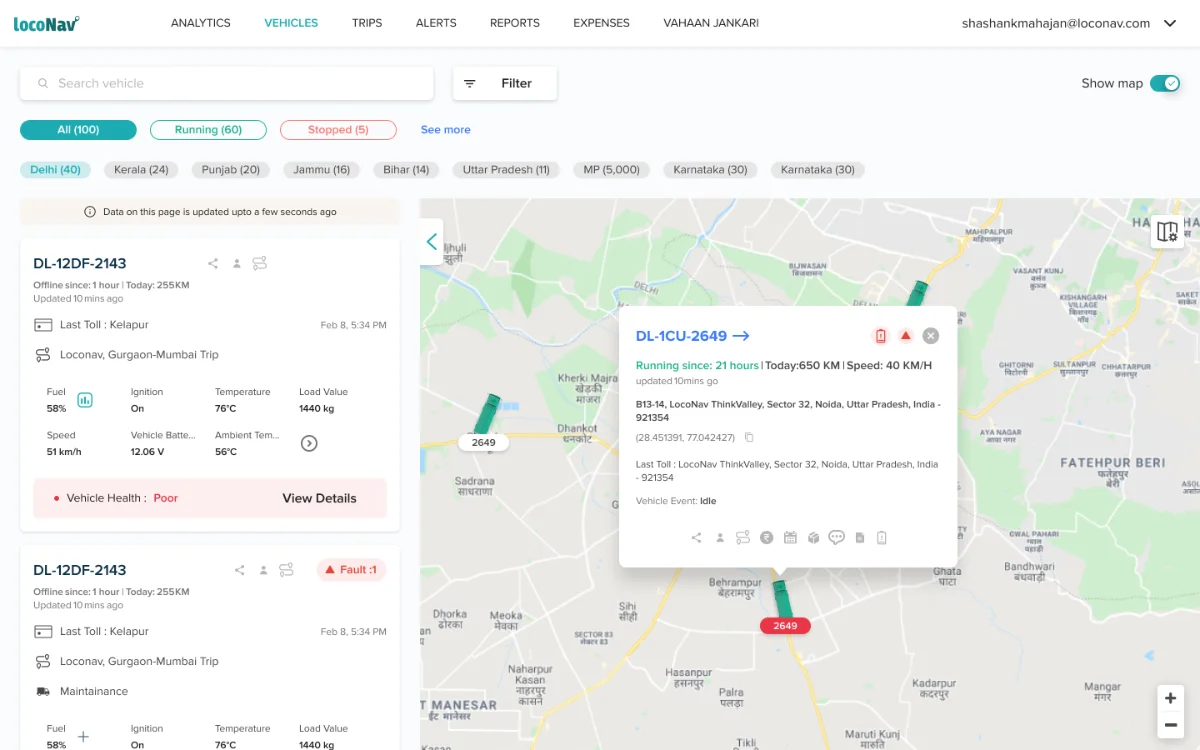The height and width of the screenshot is (750, 1200).
Task: Toggle the Uttar Pradesh (11) region chip
Action: pos(506,170)
